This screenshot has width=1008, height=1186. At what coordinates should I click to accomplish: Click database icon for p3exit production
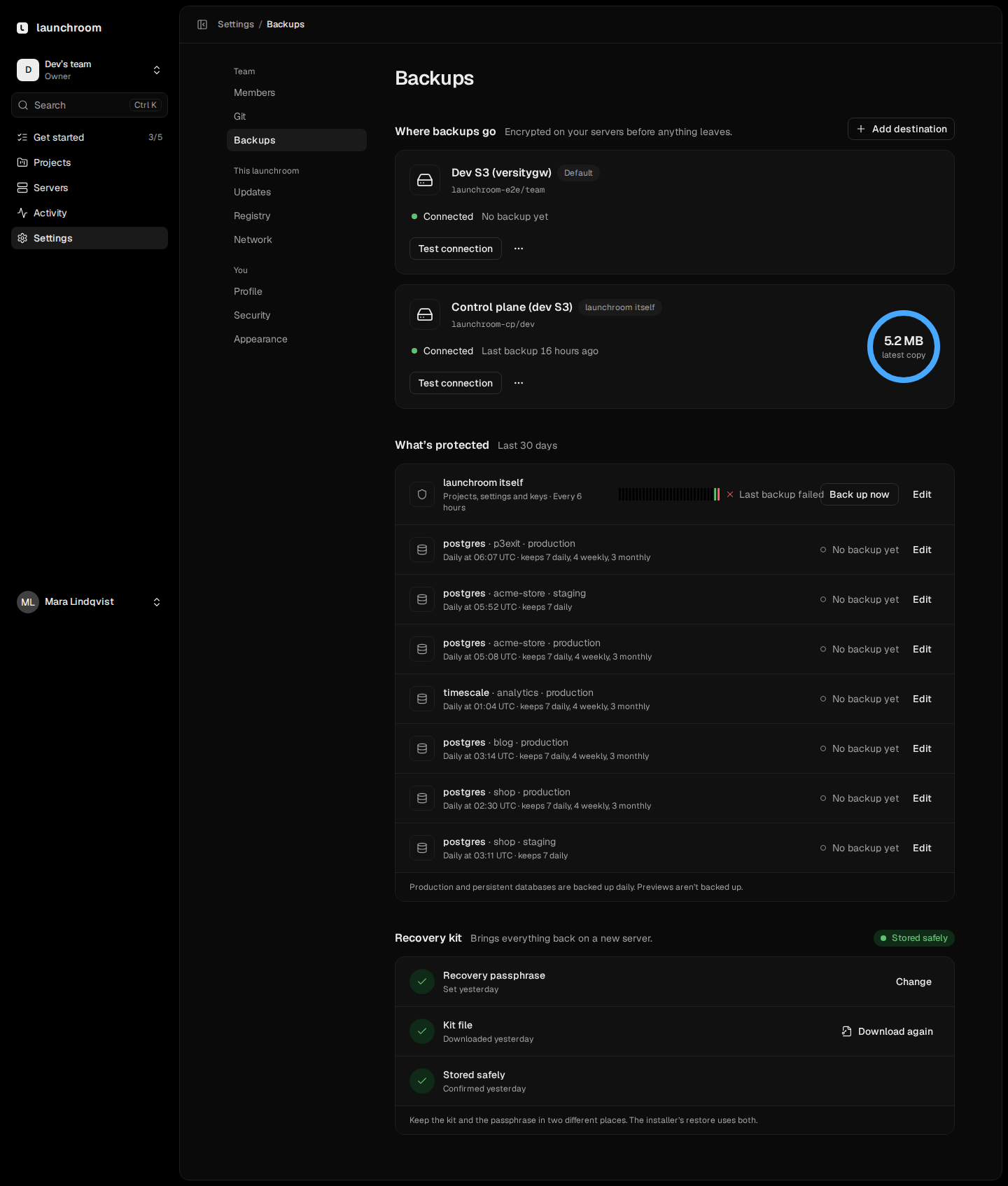pyautogui.click(x=422, y=550)
